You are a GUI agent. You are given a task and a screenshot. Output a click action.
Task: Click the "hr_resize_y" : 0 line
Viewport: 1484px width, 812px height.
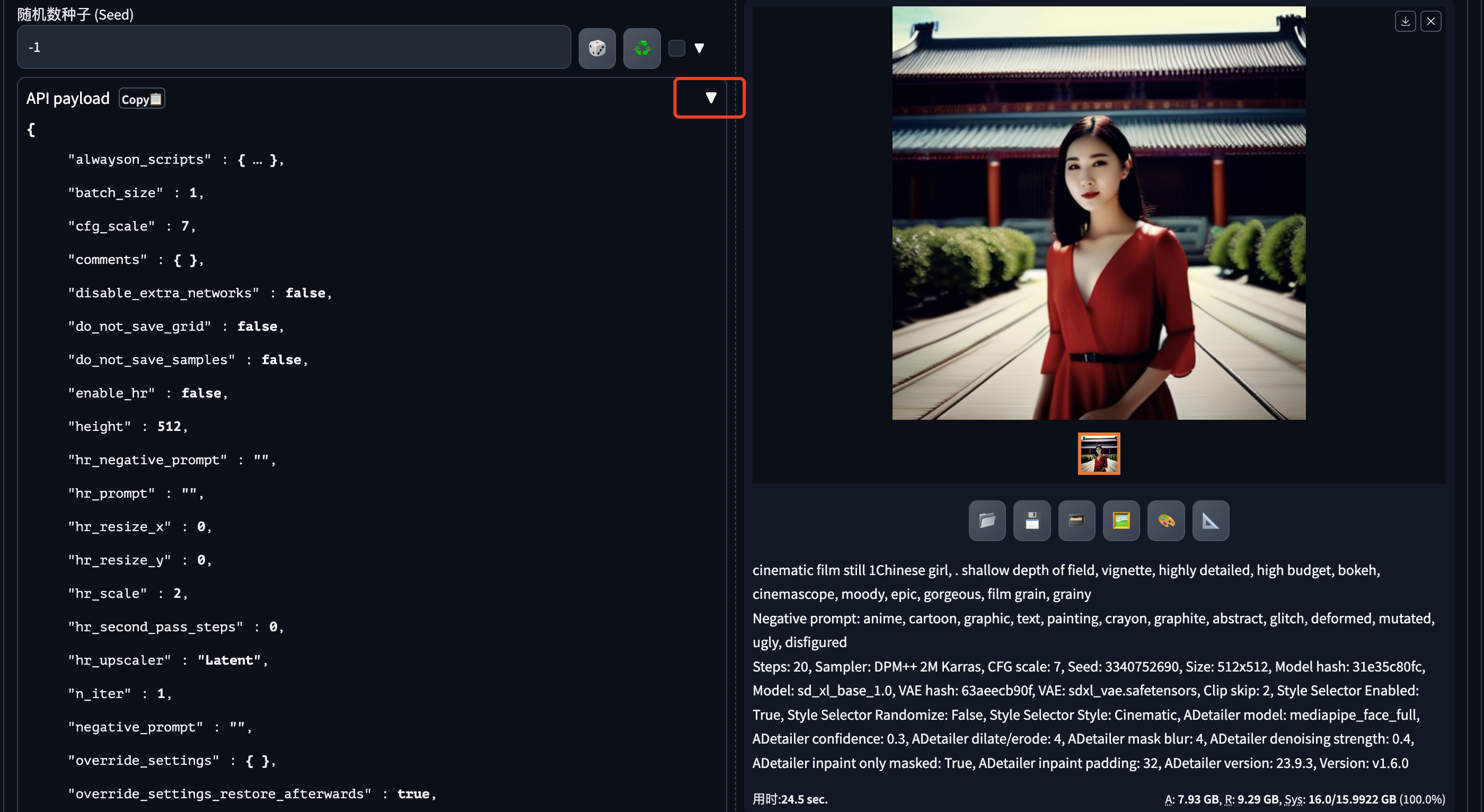(x=140, y=560)
